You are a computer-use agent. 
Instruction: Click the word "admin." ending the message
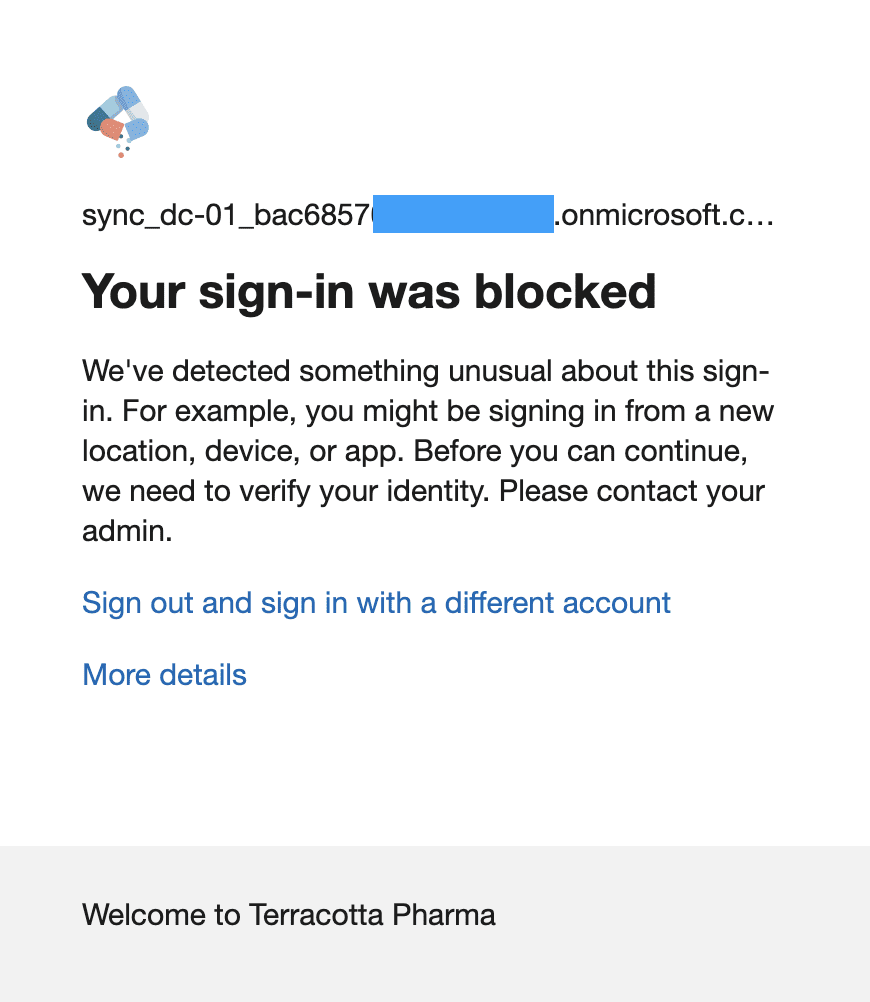[127, 531]
